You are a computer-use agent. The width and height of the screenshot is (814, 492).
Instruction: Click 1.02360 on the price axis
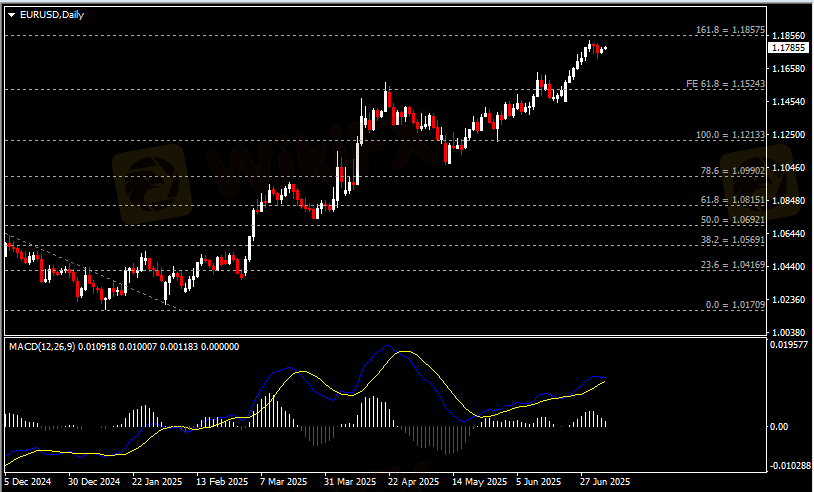[789, 299]
